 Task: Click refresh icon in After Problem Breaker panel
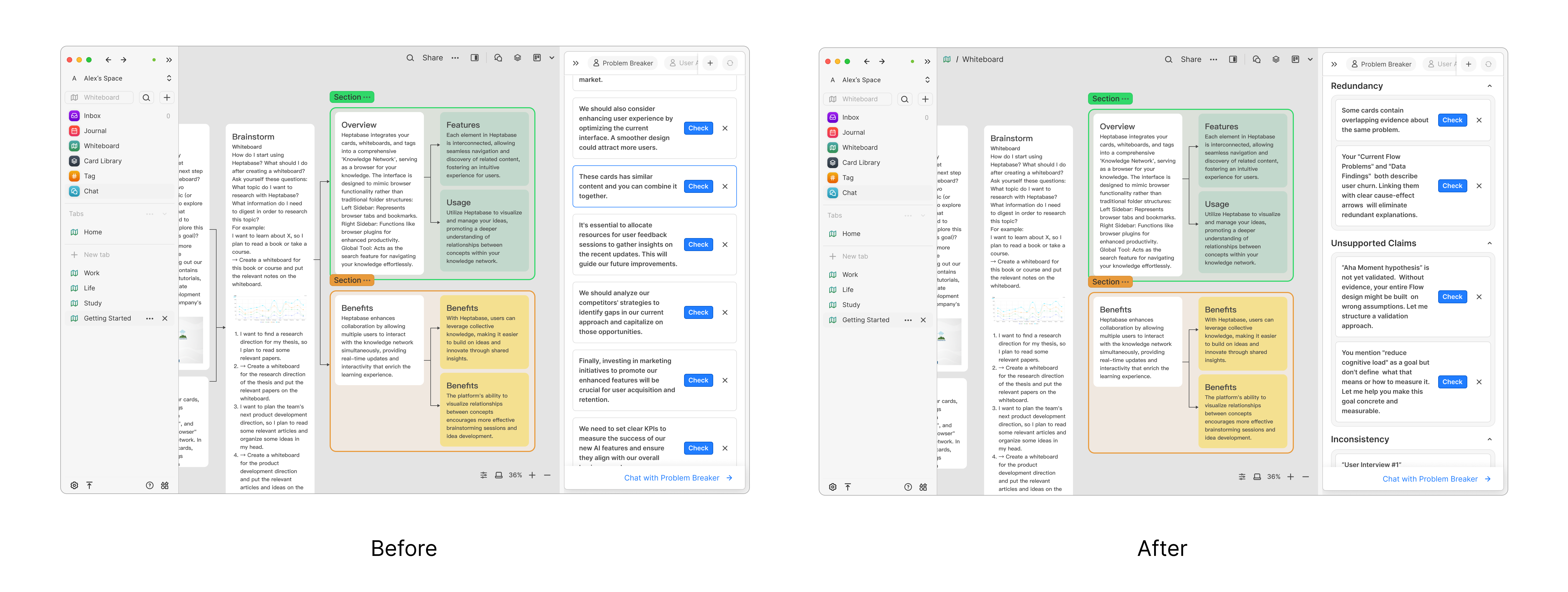1488,64
